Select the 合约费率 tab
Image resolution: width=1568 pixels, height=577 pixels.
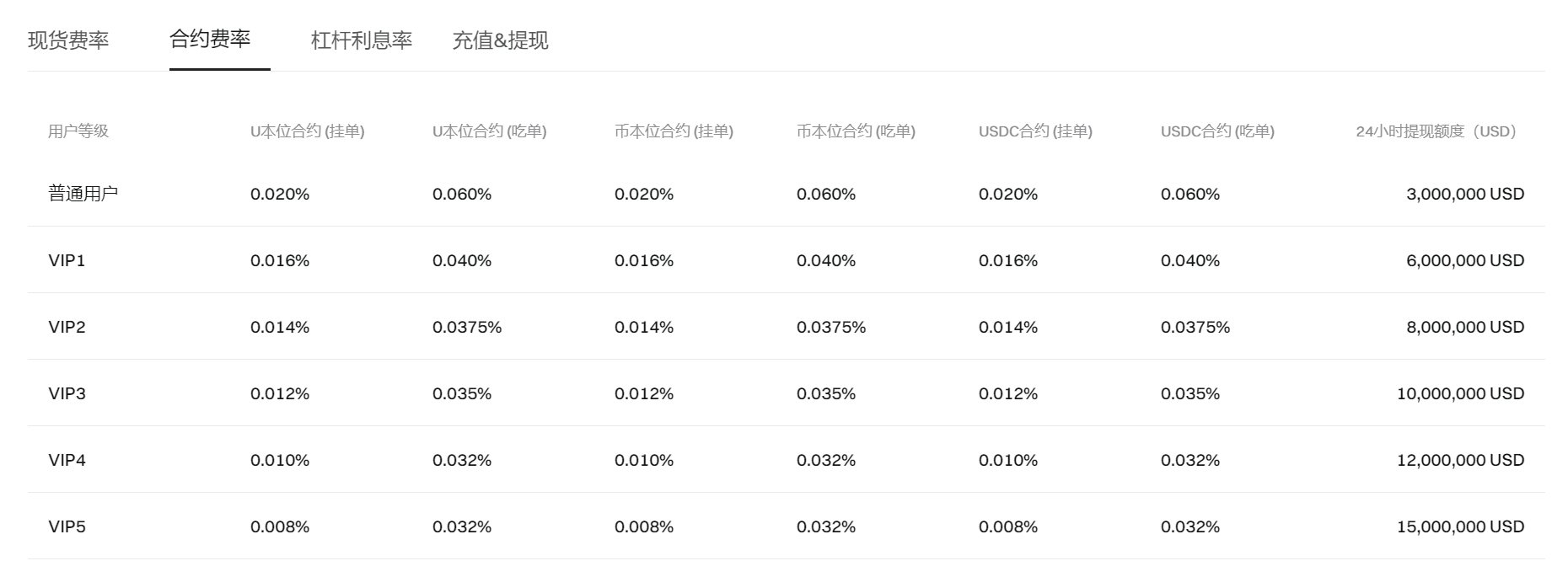tap(210, 39)
